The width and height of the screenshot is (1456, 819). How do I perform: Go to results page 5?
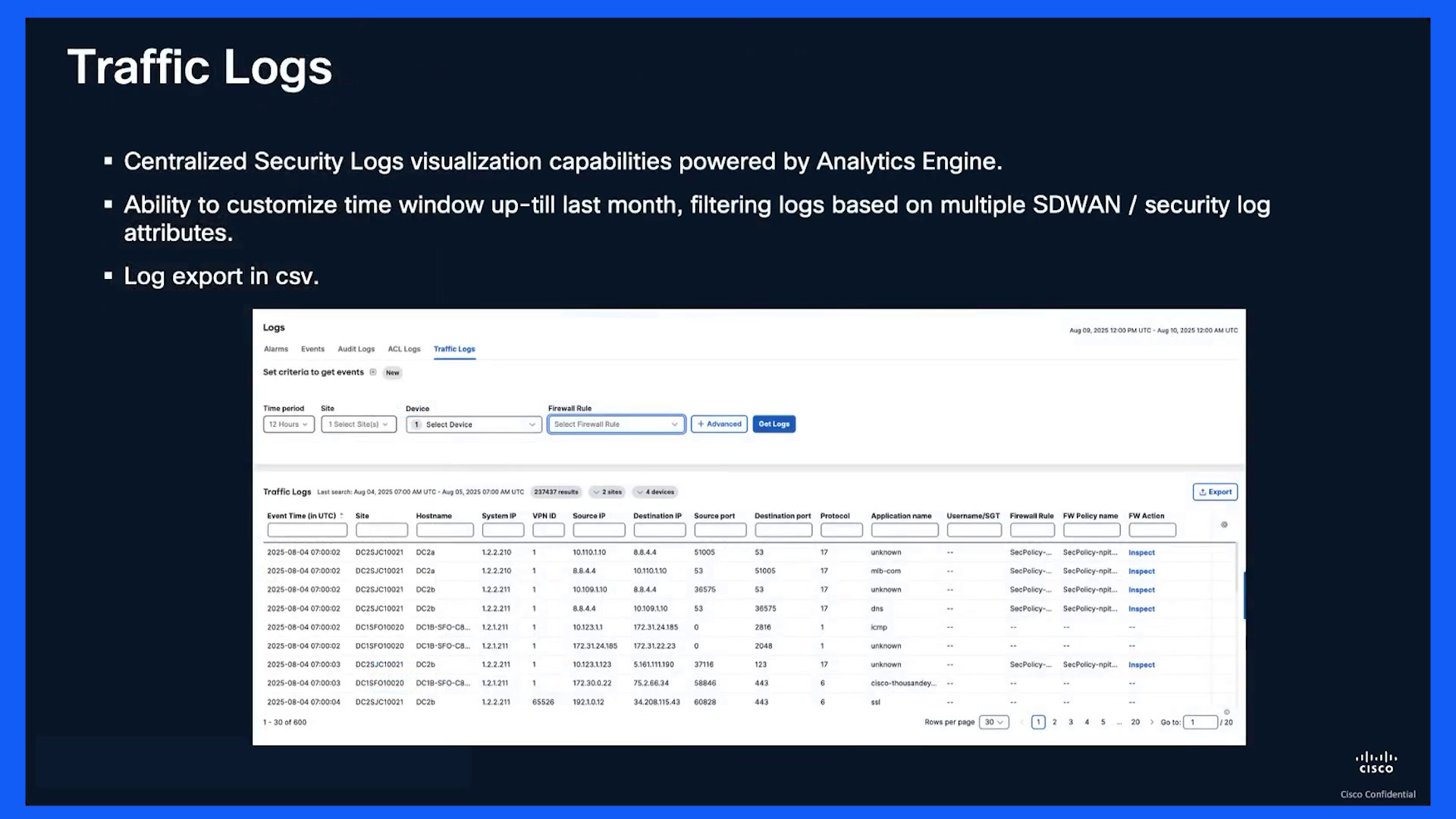pyautogui.click(x=1103, y=723)
